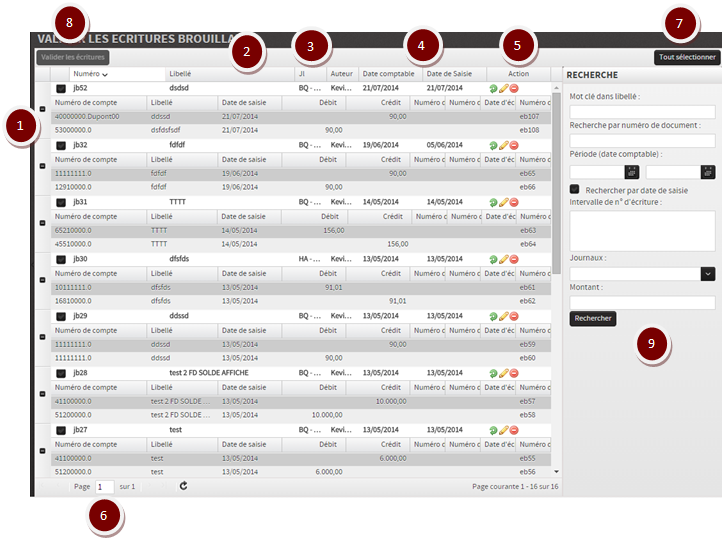The image size is (722, 549).
Task: Click the red delete icon for jb31
Action: [514, 202]
